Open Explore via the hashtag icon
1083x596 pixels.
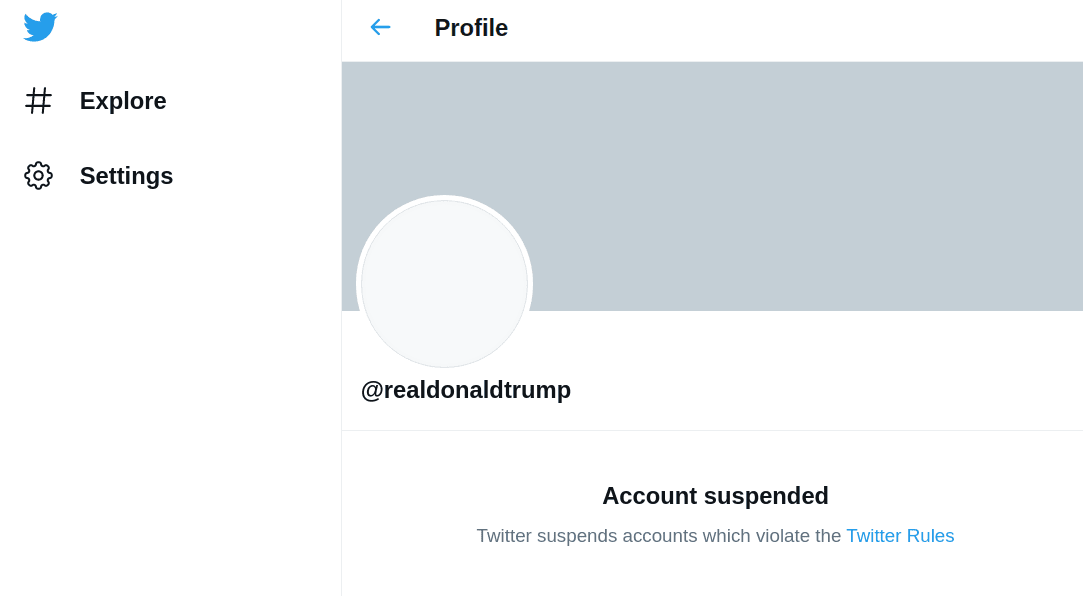38,100
